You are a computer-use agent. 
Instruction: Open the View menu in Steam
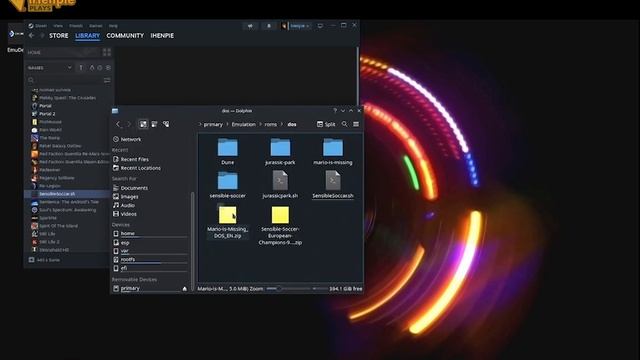coord(58,26)
